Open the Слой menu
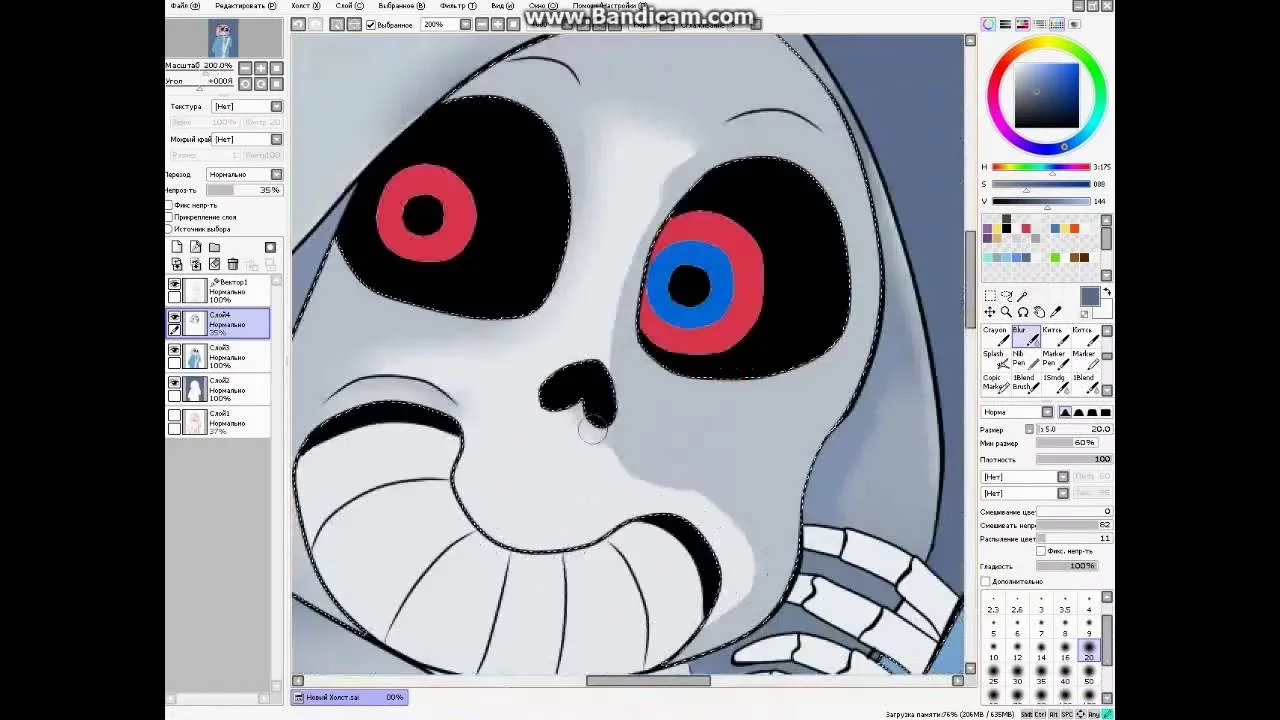The image size is (1280, 720). 350,6
